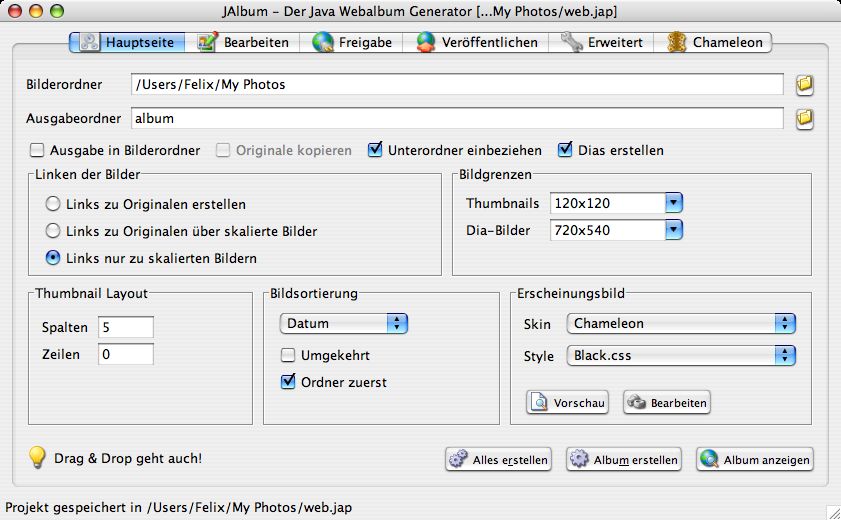841x520 pixels.
Task: Click status text Projekt gespeichert in
Action: point(179,507)
